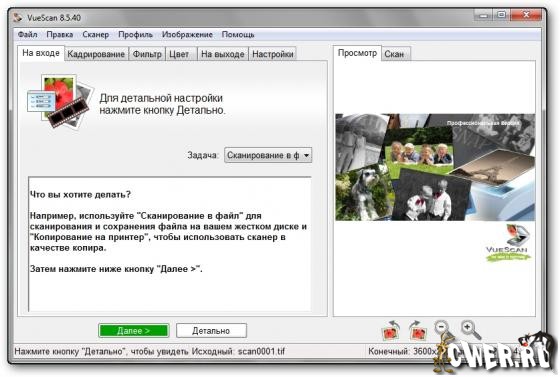
Task: Open the Помощь menu
Action: tap(238, 35)
